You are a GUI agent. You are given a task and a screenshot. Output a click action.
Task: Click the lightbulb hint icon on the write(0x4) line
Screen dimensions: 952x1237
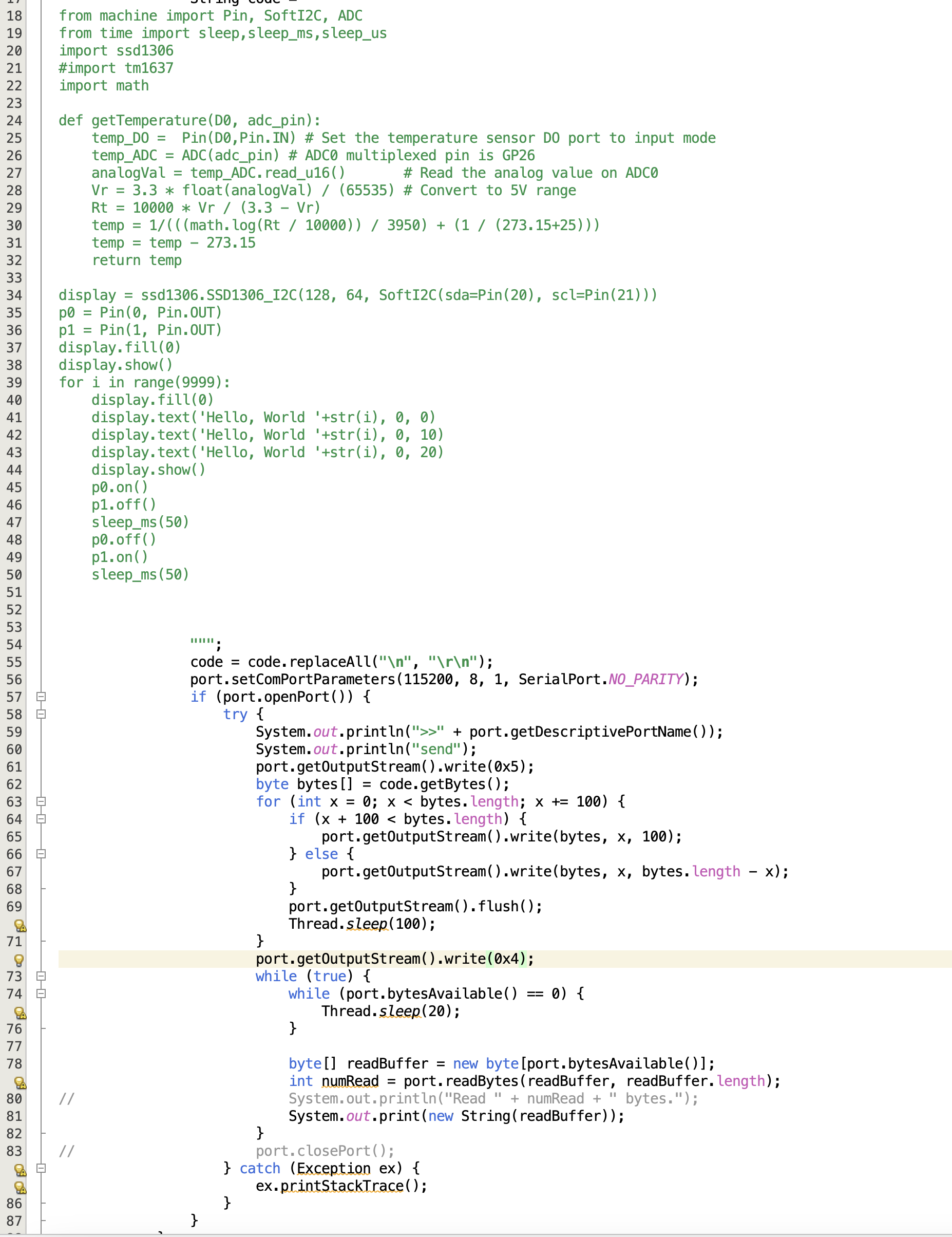[18, 960]
